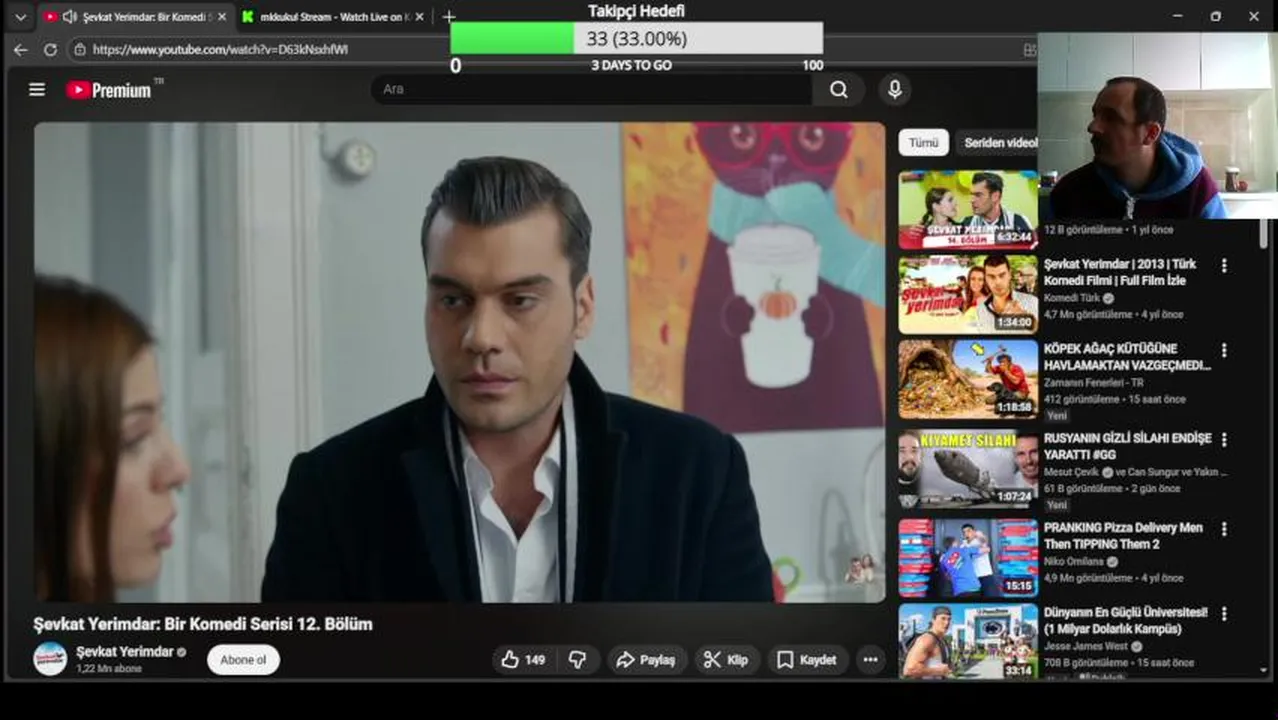Open Dünyanın En Güçlü Üniversitesi title

click(1126, 620)
